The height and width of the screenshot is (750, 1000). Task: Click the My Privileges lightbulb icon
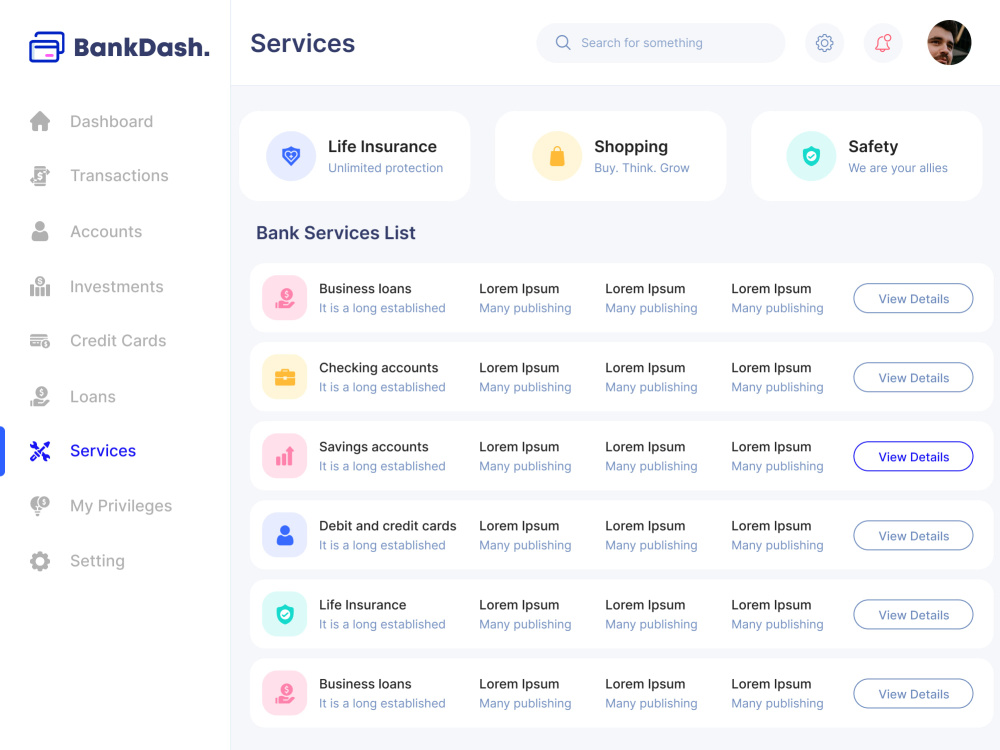click(x=40, y=506)
